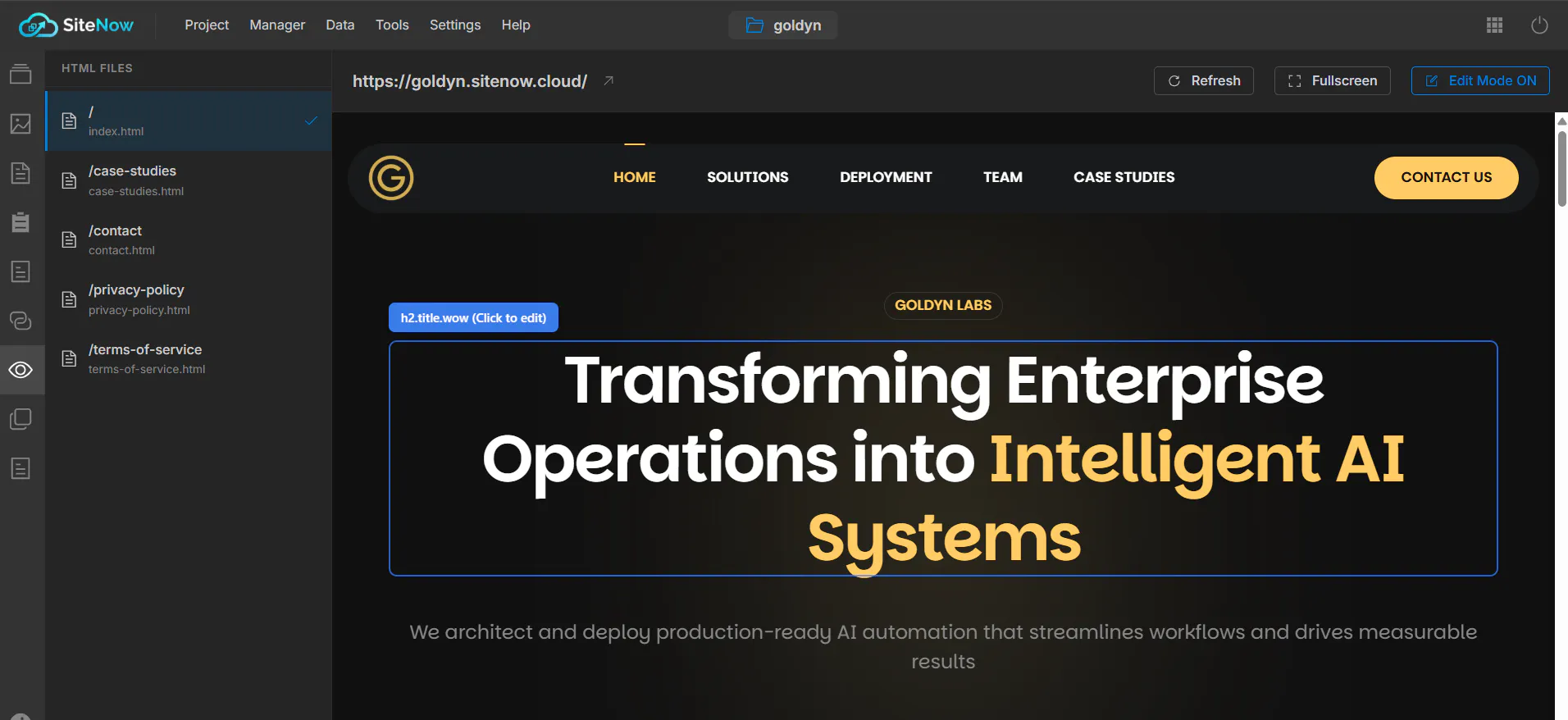
Task: Click file icon of index.html row
Action: pos(70,121)
